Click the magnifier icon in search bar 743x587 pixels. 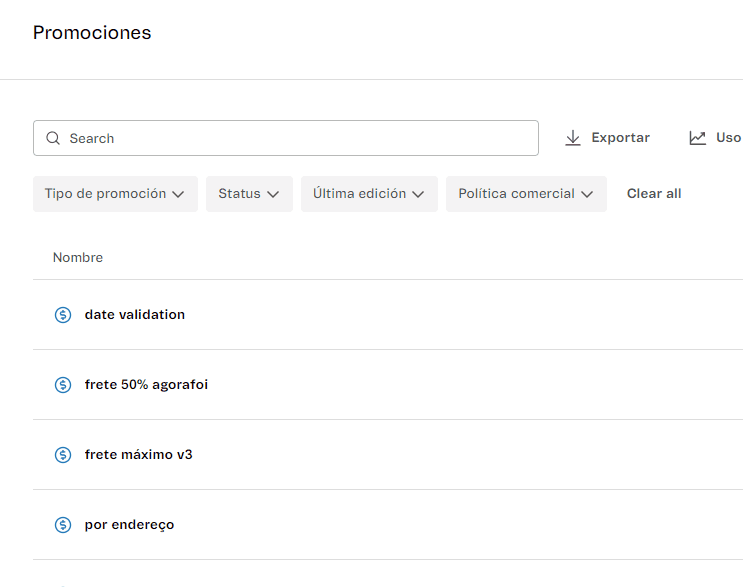(53, 138)
